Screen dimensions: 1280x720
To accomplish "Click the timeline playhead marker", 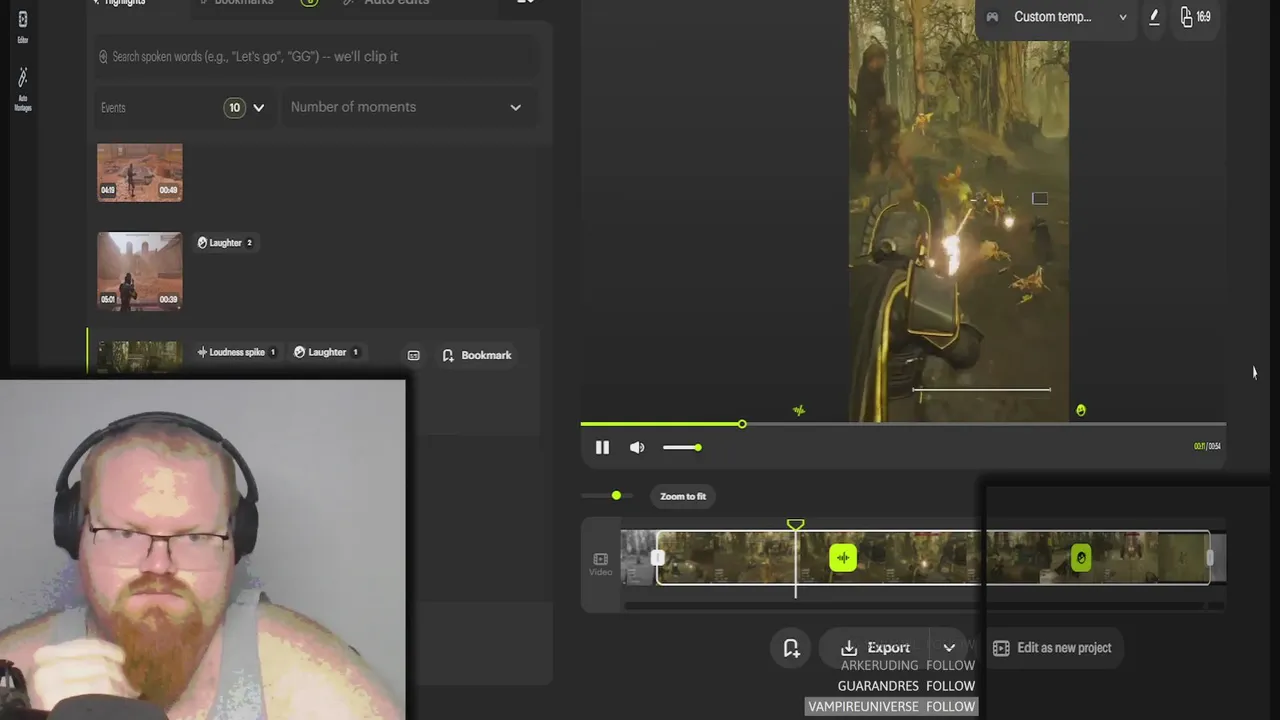I will [x=795, y=525].
